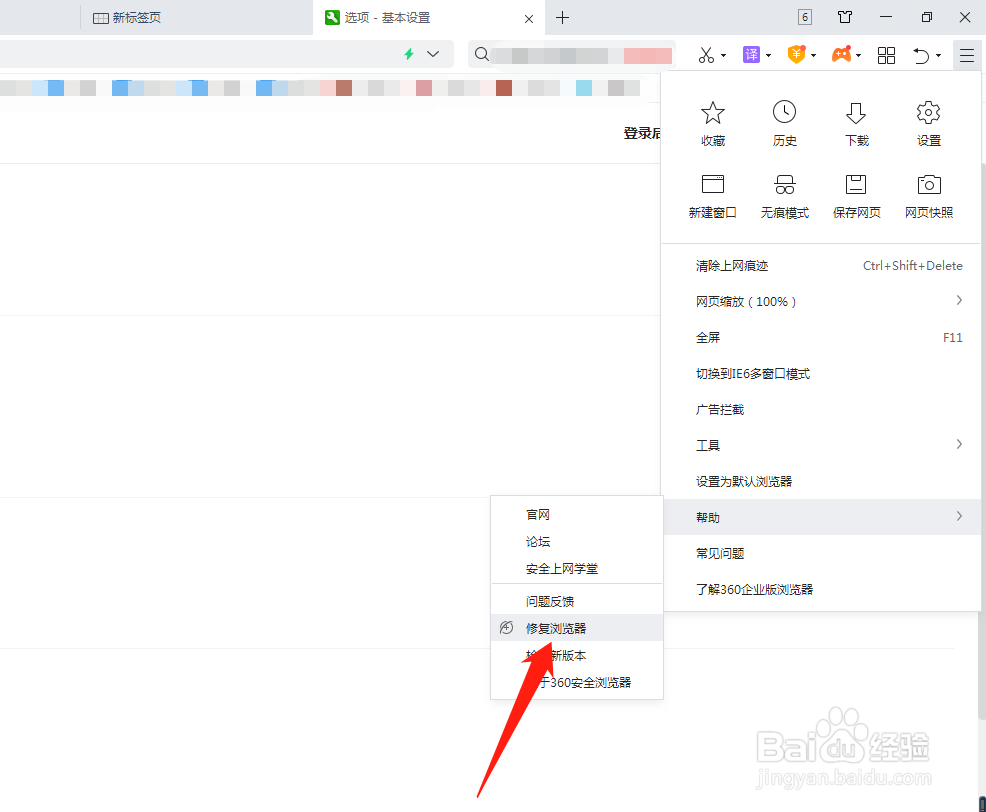Click the undo/restore closed tab arrow icon
The height and width of the screenshot is (812, 986).
921,55
